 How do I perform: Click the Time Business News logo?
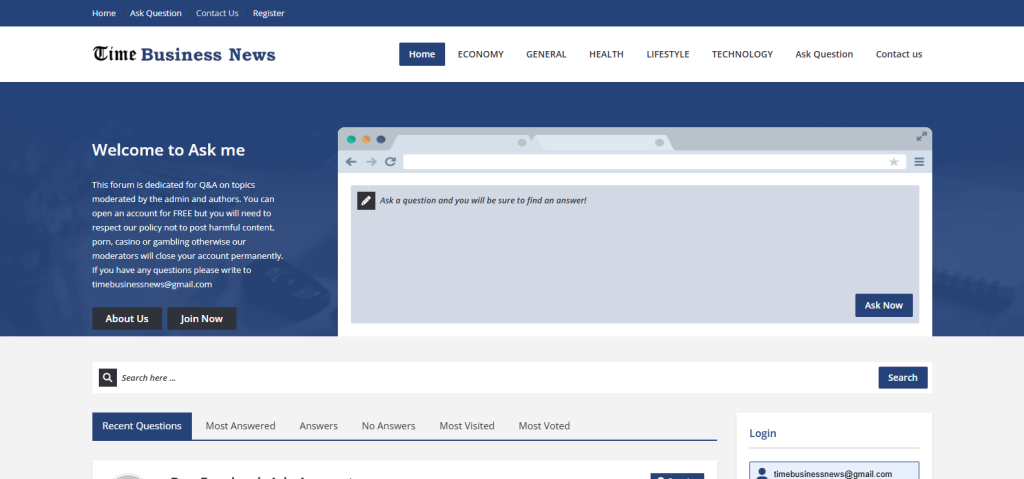[x=184, y=54]
